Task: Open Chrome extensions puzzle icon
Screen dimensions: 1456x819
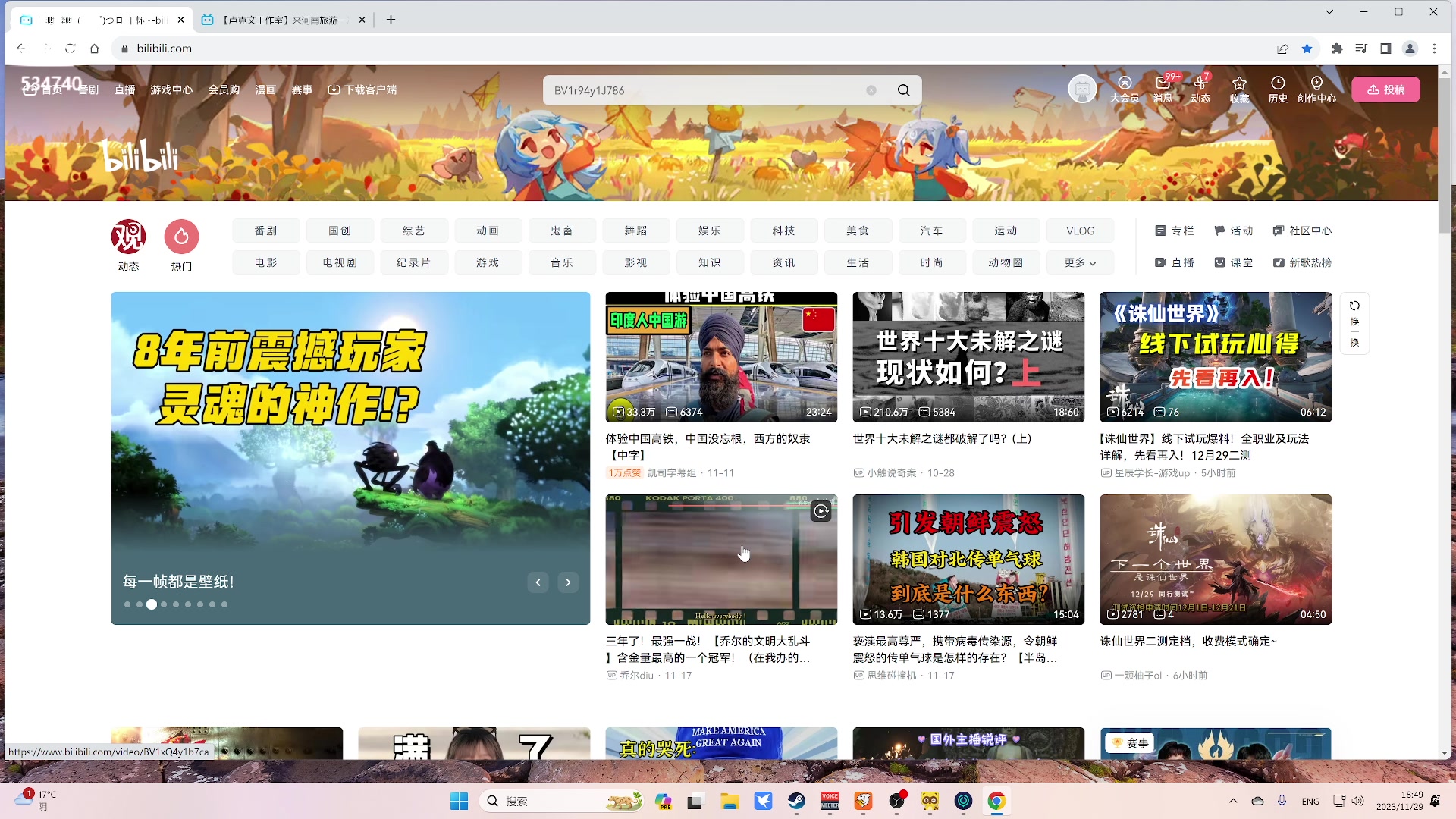Action: point(1337,49)
